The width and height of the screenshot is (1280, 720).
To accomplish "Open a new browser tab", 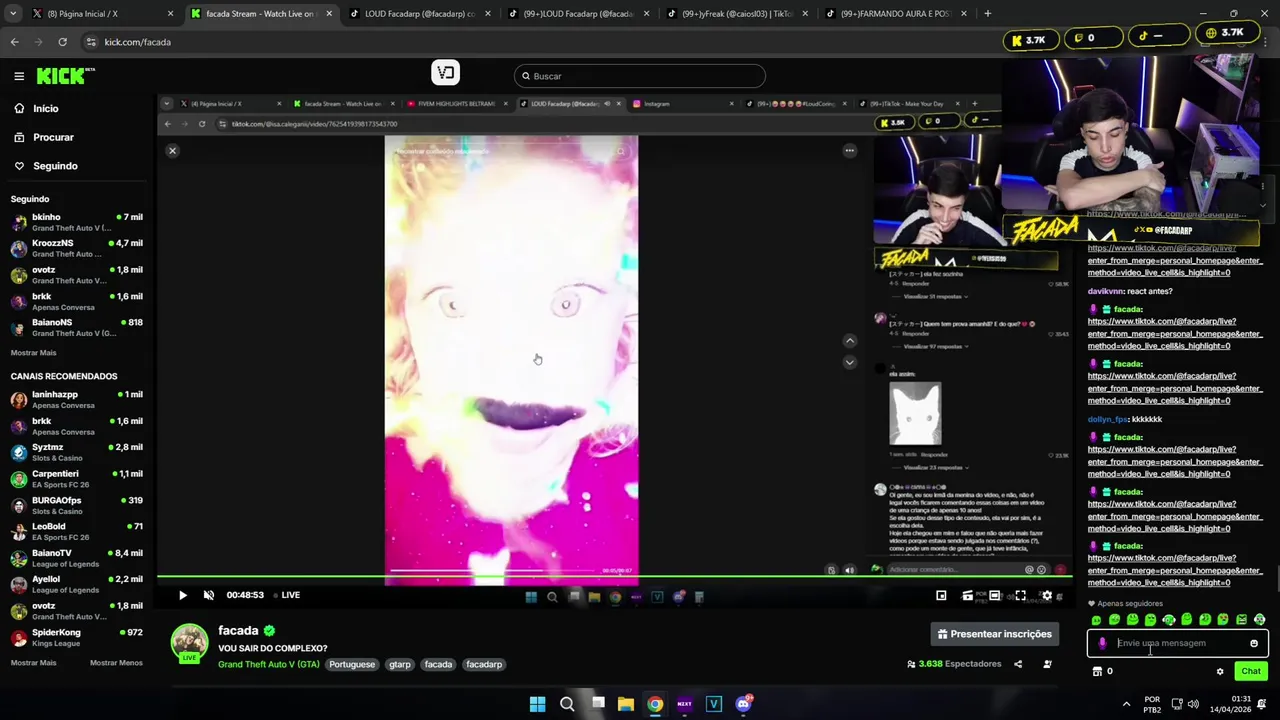I will coord(987,14).
